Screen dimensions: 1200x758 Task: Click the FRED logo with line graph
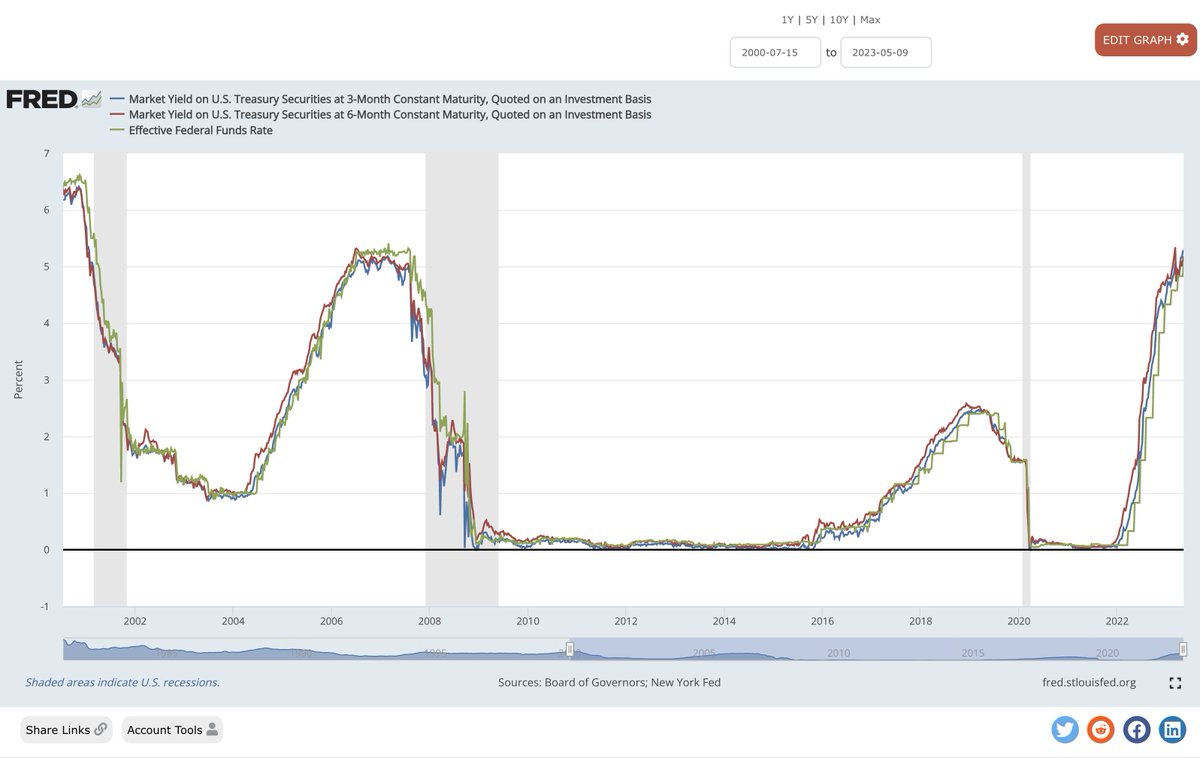pyautogui.click(x=50, y=98)
